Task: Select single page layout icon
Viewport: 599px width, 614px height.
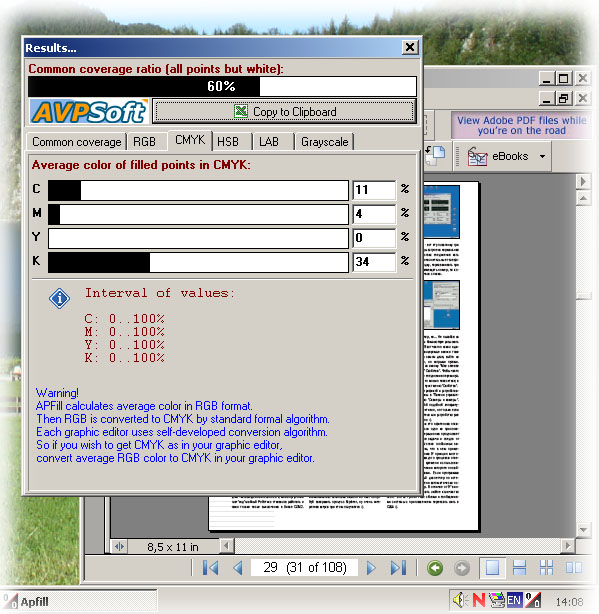Action: click(492, 567)
